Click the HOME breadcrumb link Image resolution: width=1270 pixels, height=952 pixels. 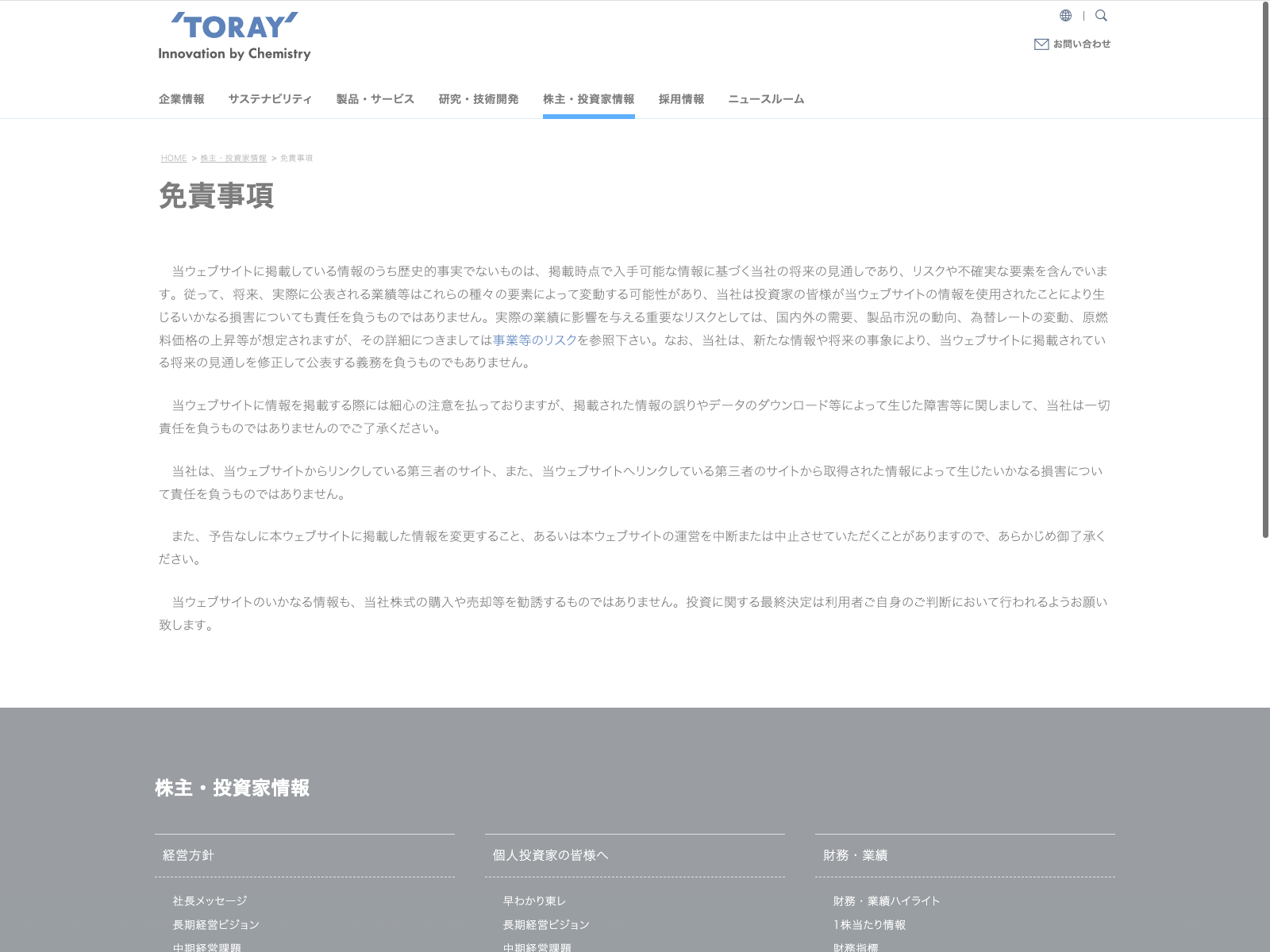pos(174,159)
